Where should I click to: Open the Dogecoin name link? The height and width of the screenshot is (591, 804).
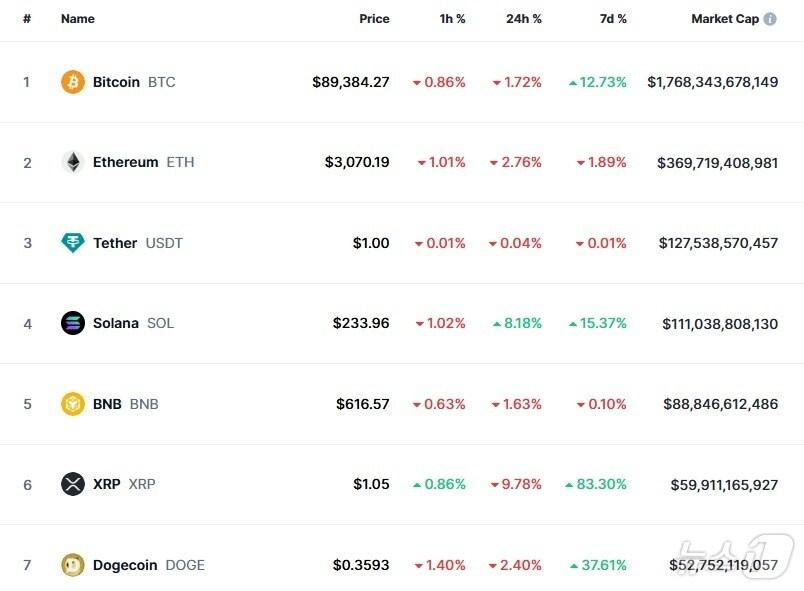[125, 565]
